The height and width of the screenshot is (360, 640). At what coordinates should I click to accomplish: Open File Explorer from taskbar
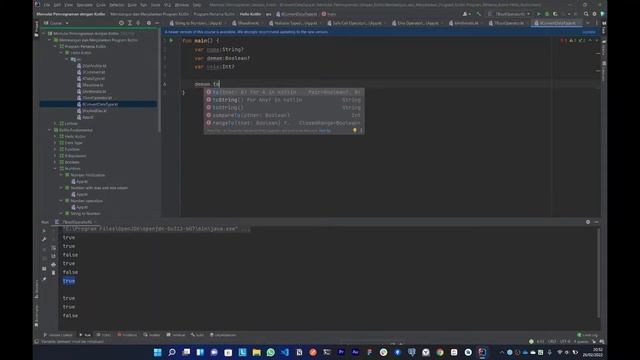click(x=256, y=352)
